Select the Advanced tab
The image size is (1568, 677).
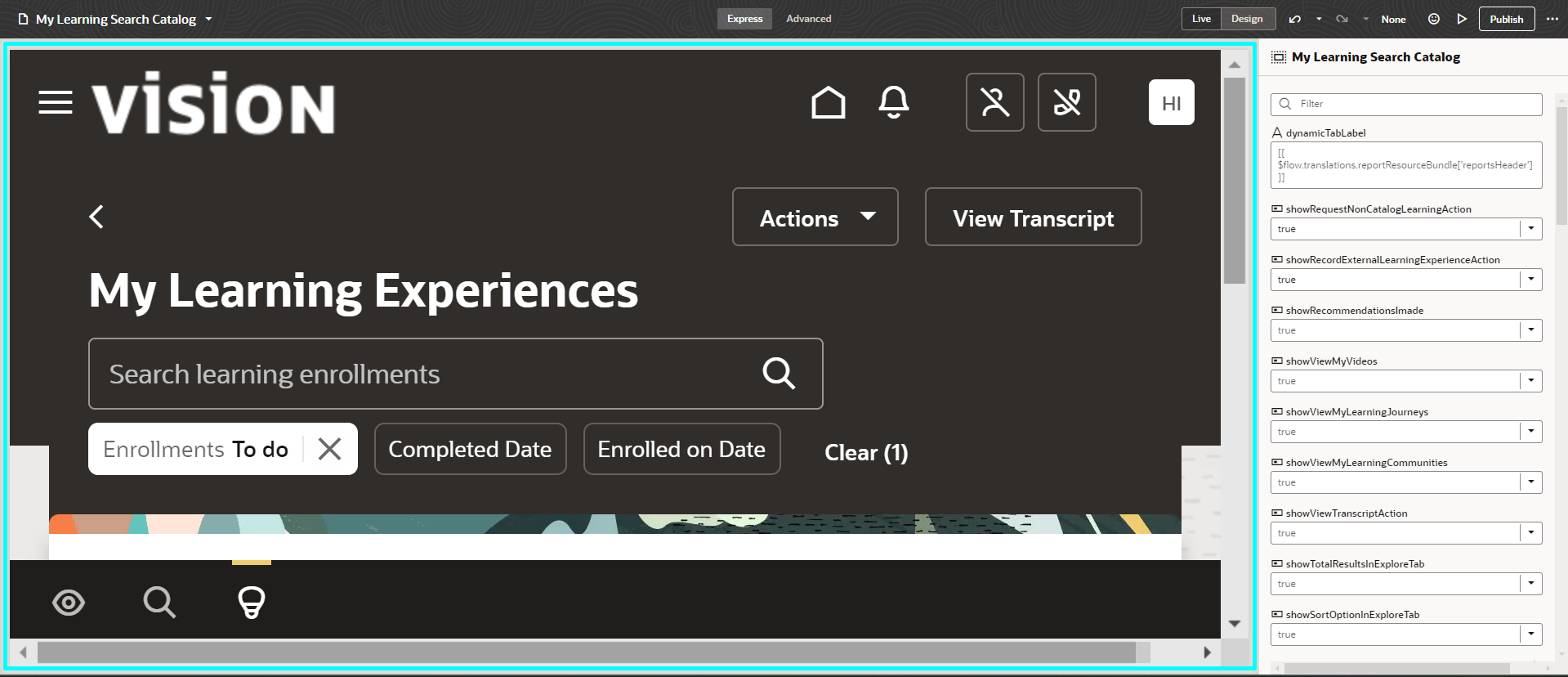point(808,19)
